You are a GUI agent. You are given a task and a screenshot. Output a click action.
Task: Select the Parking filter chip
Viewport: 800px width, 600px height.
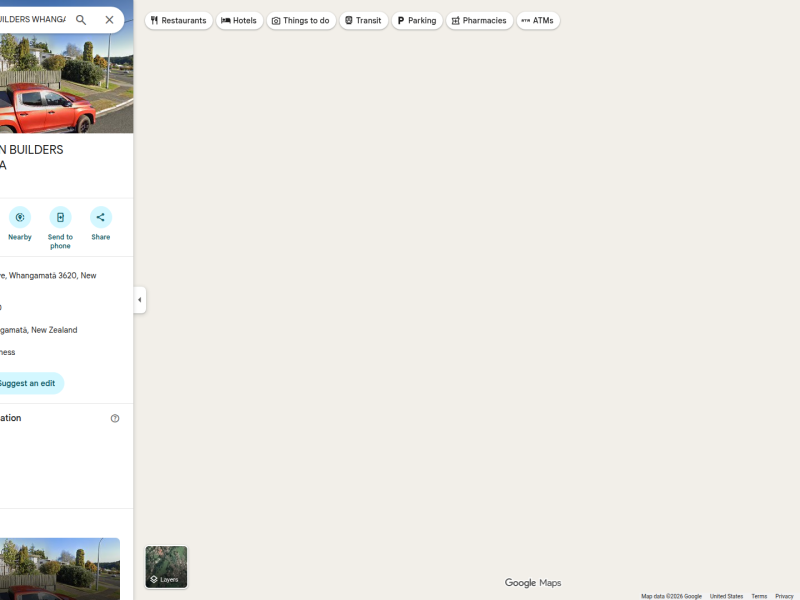pyautogui.click(x=417, y=20)
